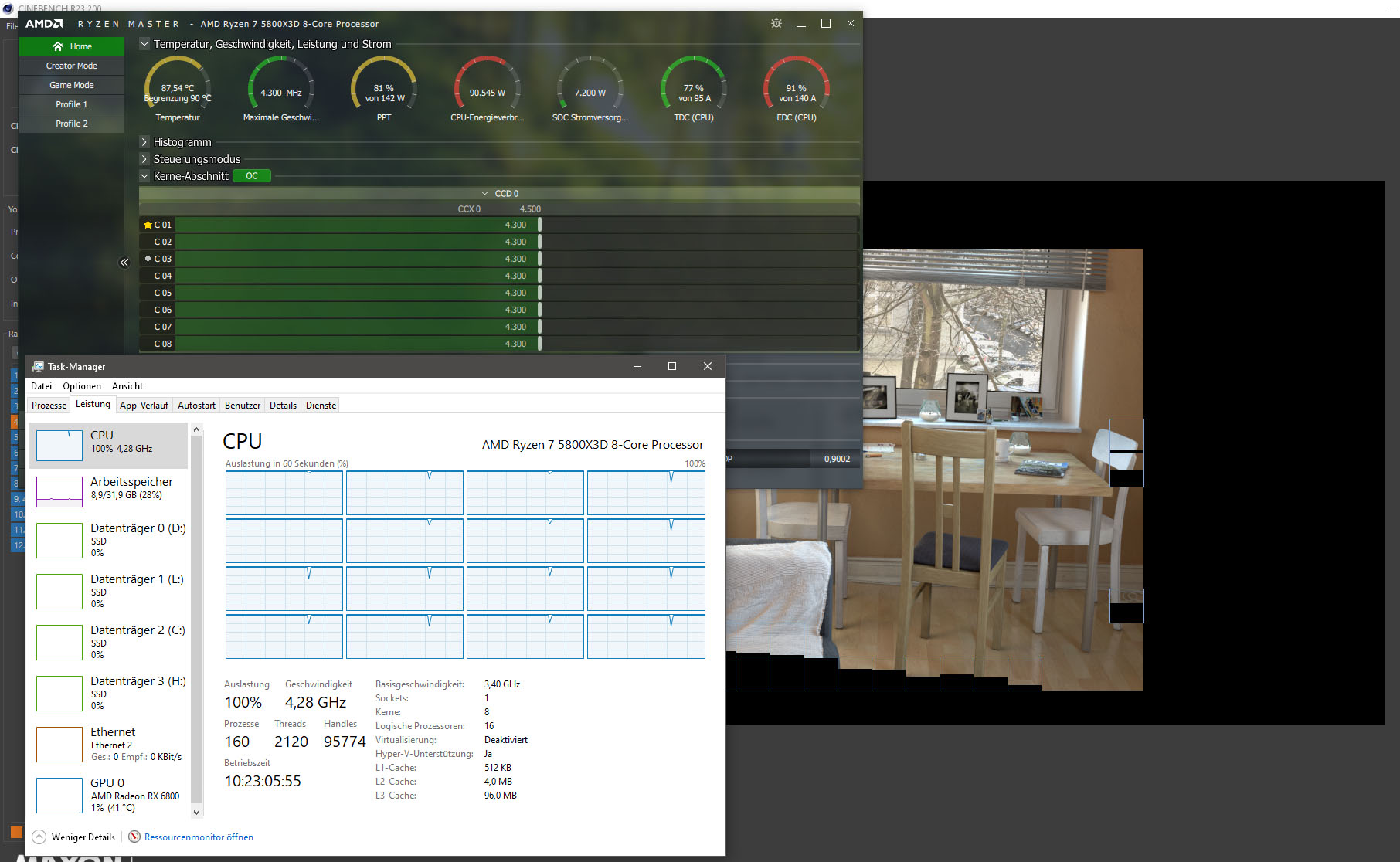This screenshot has width=1400, height=862.
Task: Select the Arbeitsspeicher thumbnail graph
Action: tap(59, 492)
